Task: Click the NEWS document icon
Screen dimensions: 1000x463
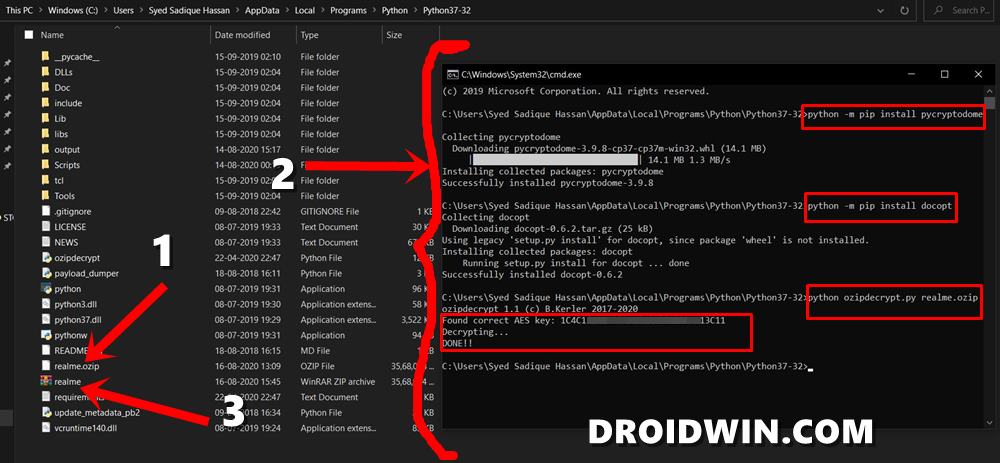Action: click(45, 242)
